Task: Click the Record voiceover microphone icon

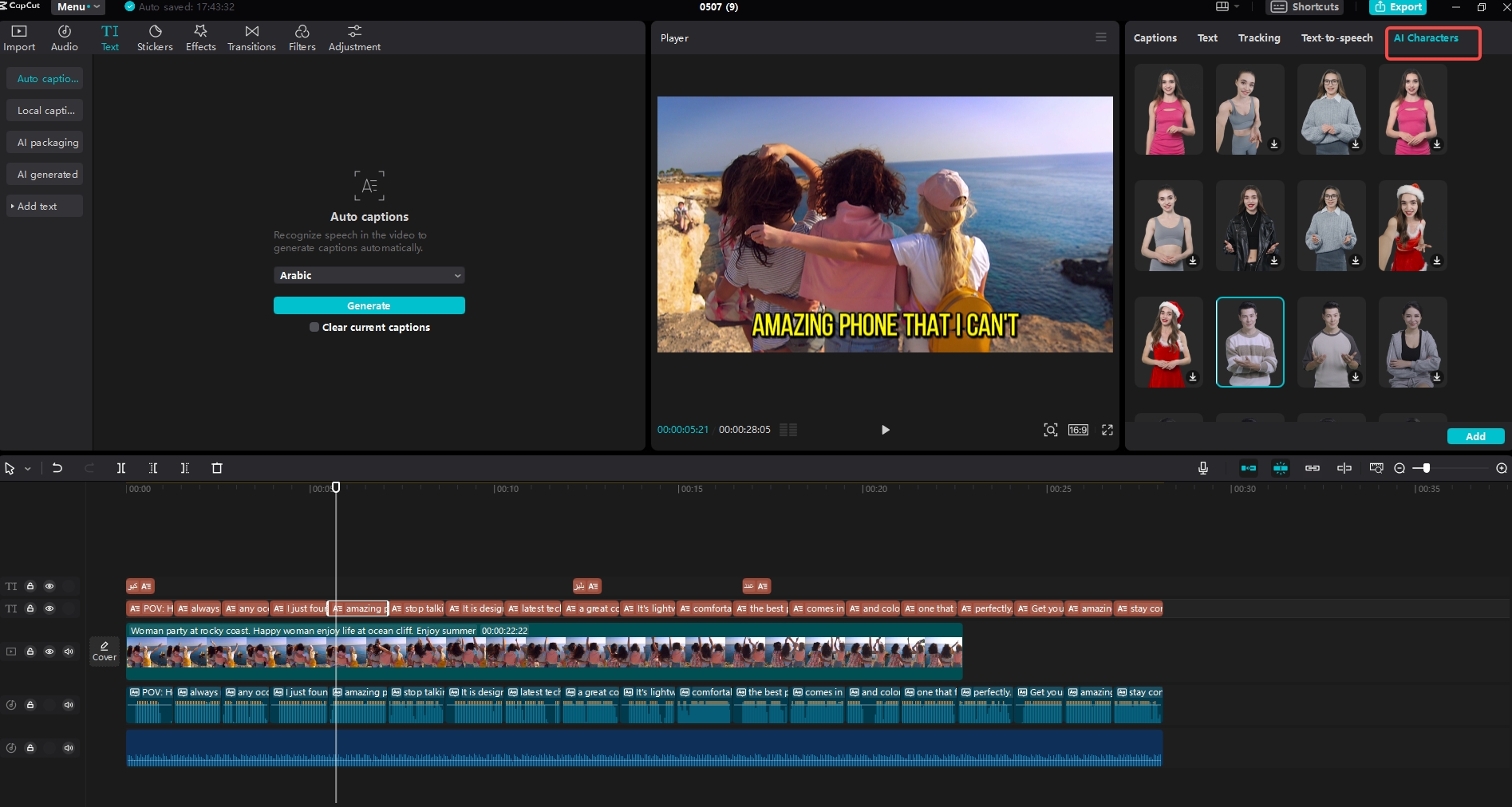Action: (x=1203, y=468)
